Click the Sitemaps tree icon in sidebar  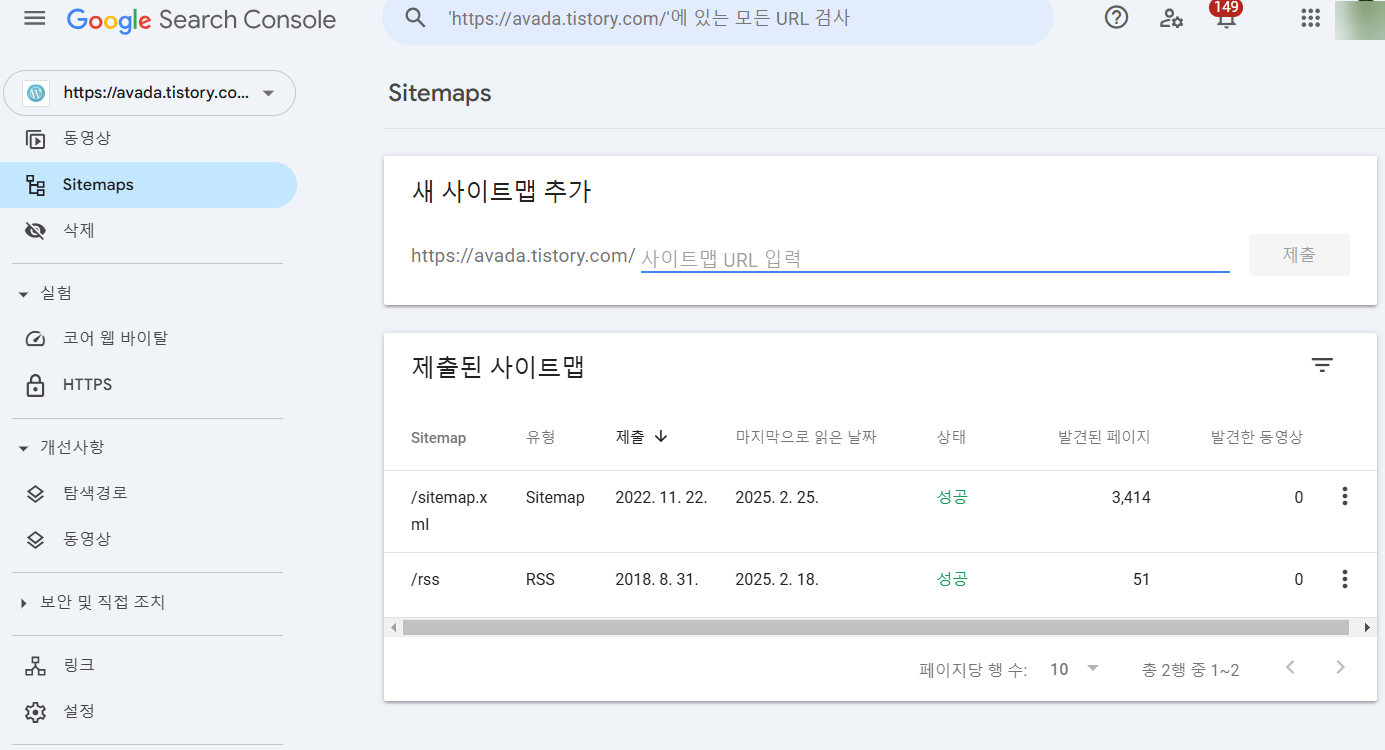(x=36, y=185)
